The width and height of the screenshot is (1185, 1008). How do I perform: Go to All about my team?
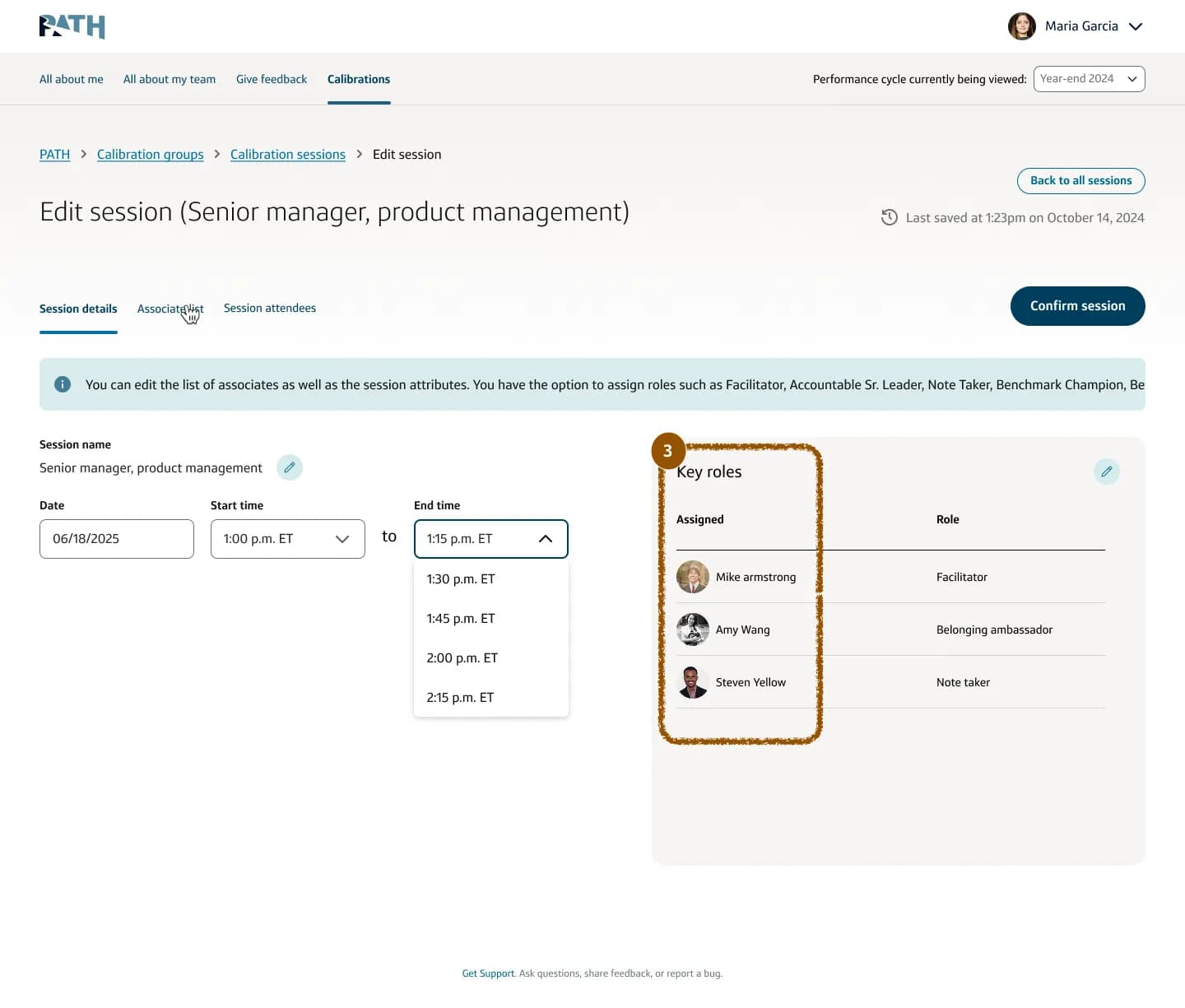[170, 79]
